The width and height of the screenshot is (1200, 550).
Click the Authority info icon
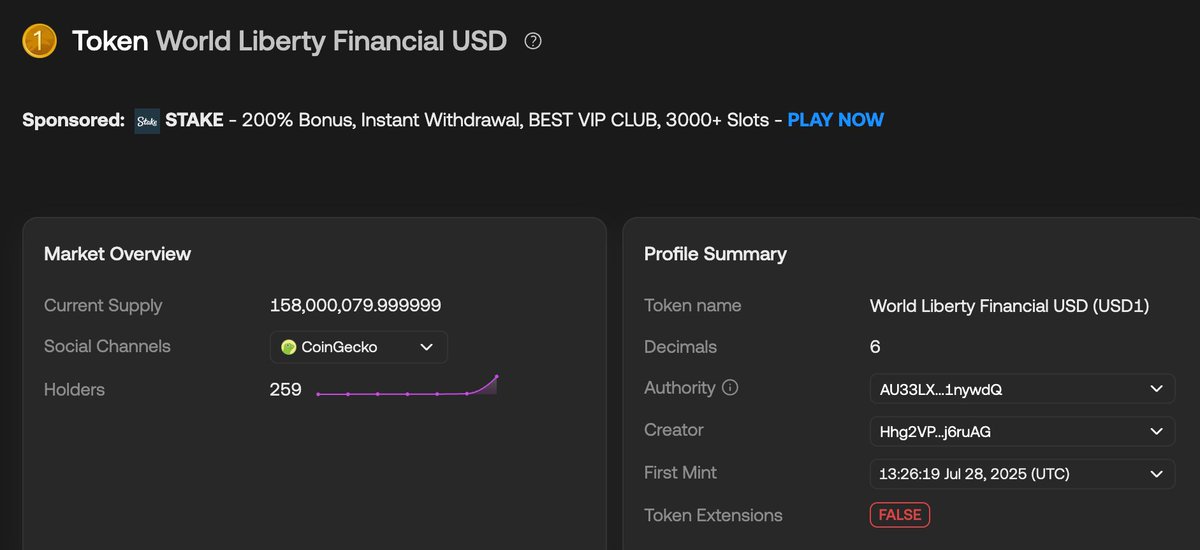(x=730, y=388)
